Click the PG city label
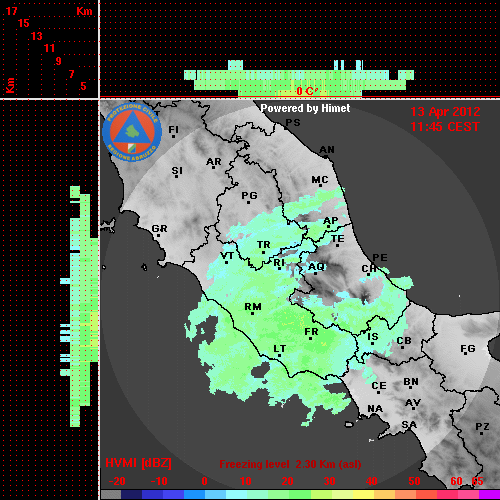The width and height of the screenshot is (500, 500). coord(249,195)
